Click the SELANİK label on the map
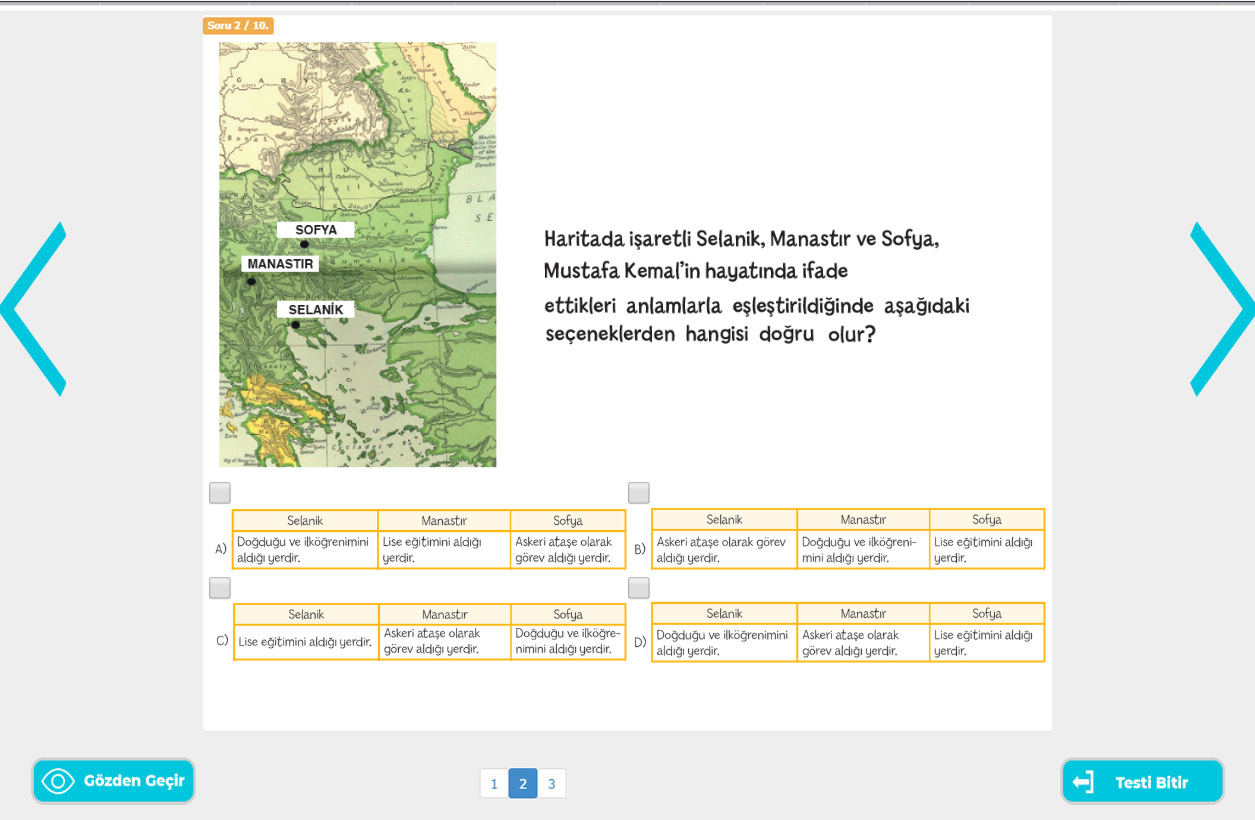The height and width of the screenshot is (820, 1255). [x=316, y=310]
